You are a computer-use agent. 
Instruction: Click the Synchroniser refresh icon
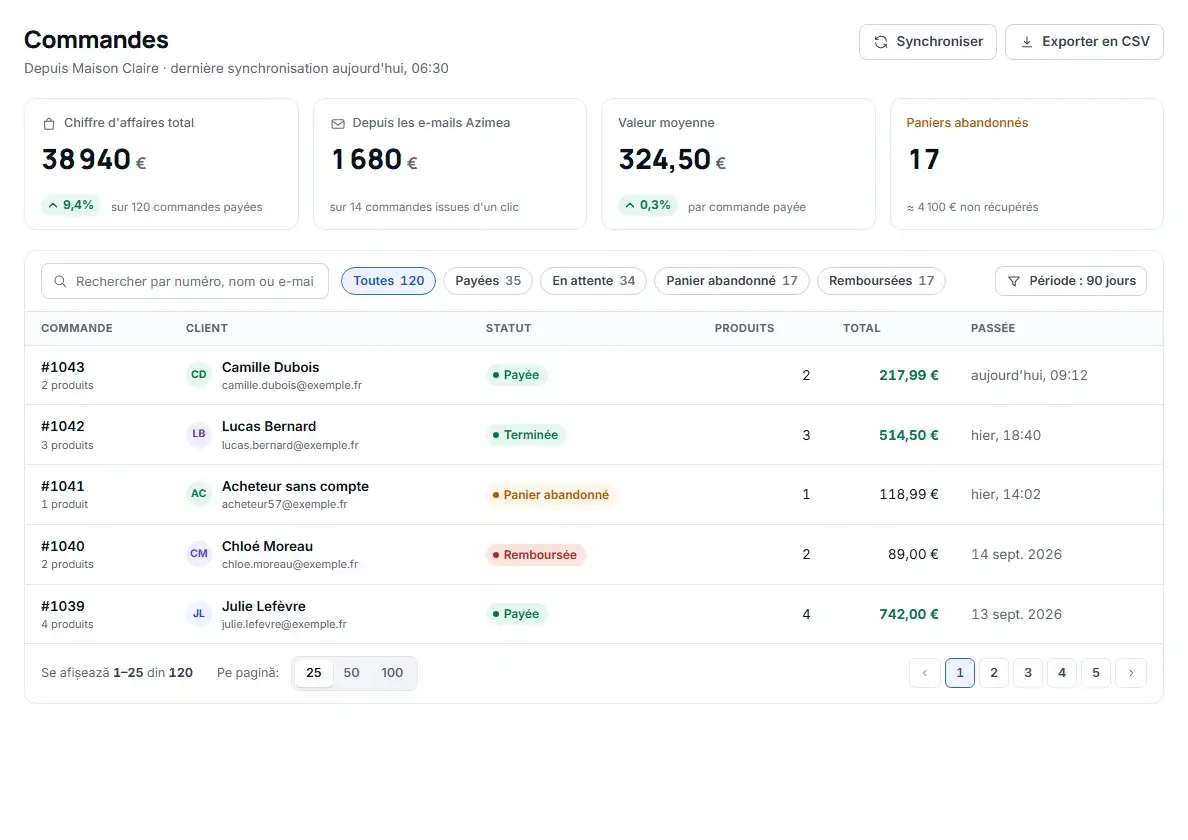pyautogui.click(x=880, y=42)
